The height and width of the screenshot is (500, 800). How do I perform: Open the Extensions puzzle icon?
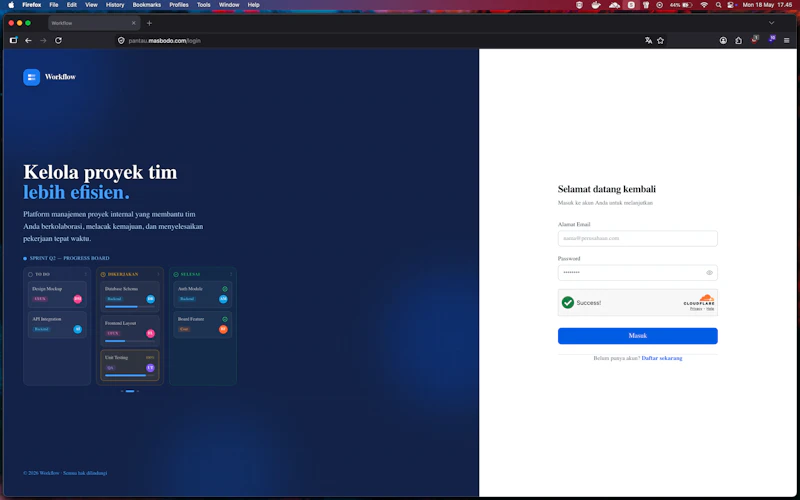pos(738,40)
